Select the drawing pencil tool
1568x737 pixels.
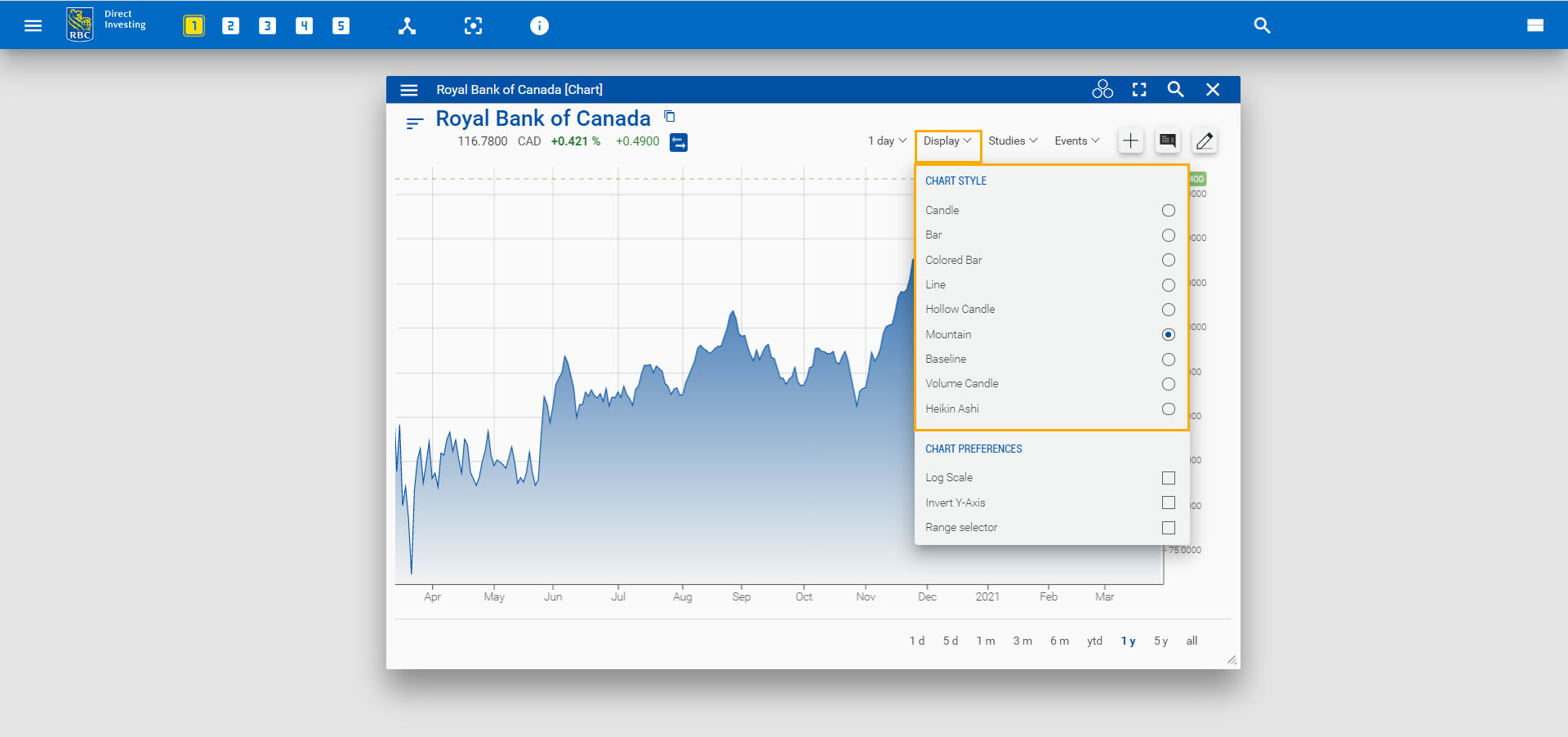click(x=1204, y=141)
